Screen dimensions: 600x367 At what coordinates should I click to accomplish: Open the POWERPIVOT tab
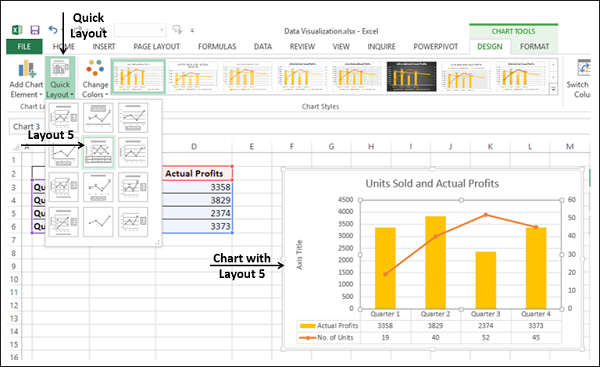435,46
